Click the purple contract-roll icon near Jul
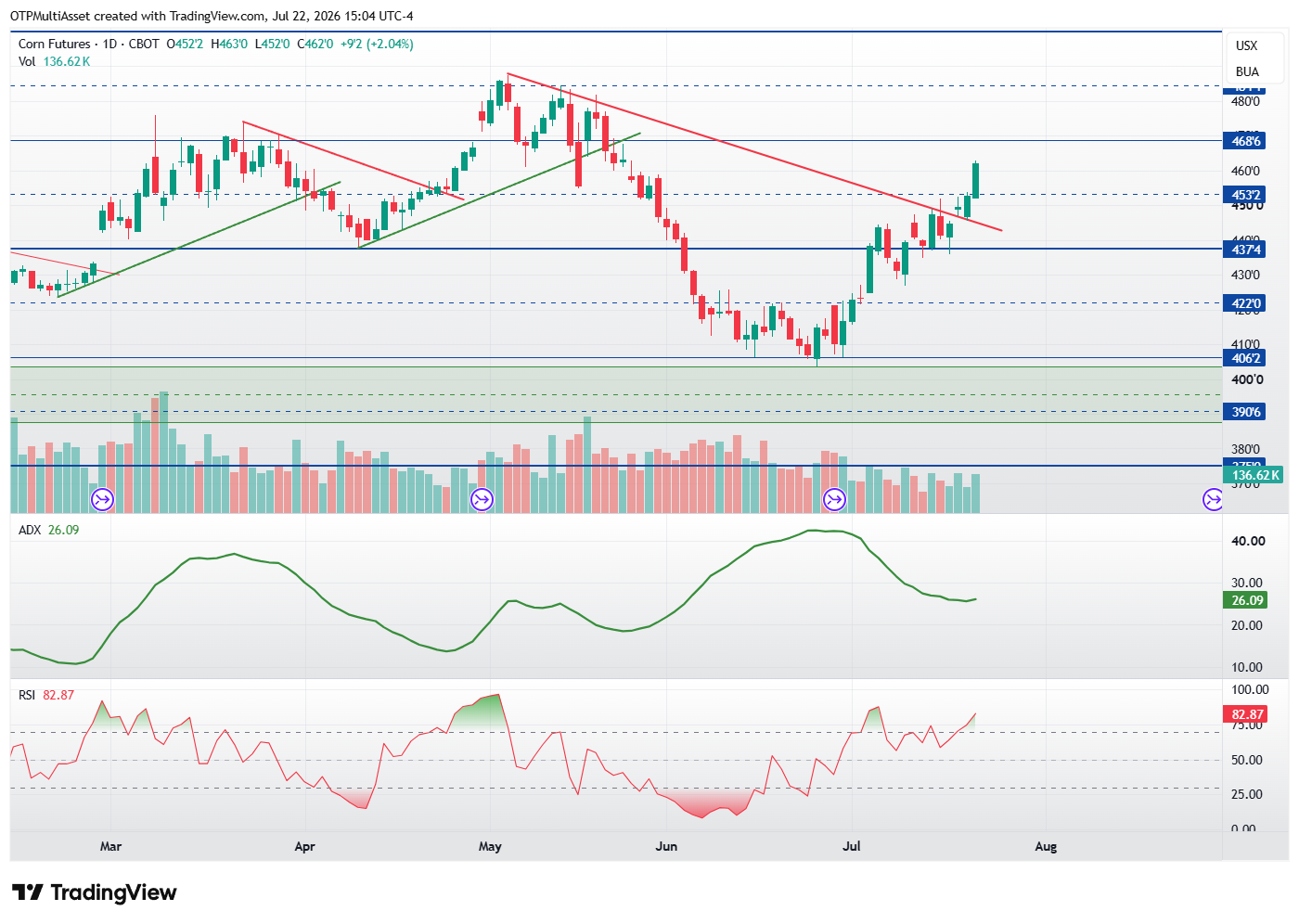This screenshot has height=924, width=1299. 835,500
